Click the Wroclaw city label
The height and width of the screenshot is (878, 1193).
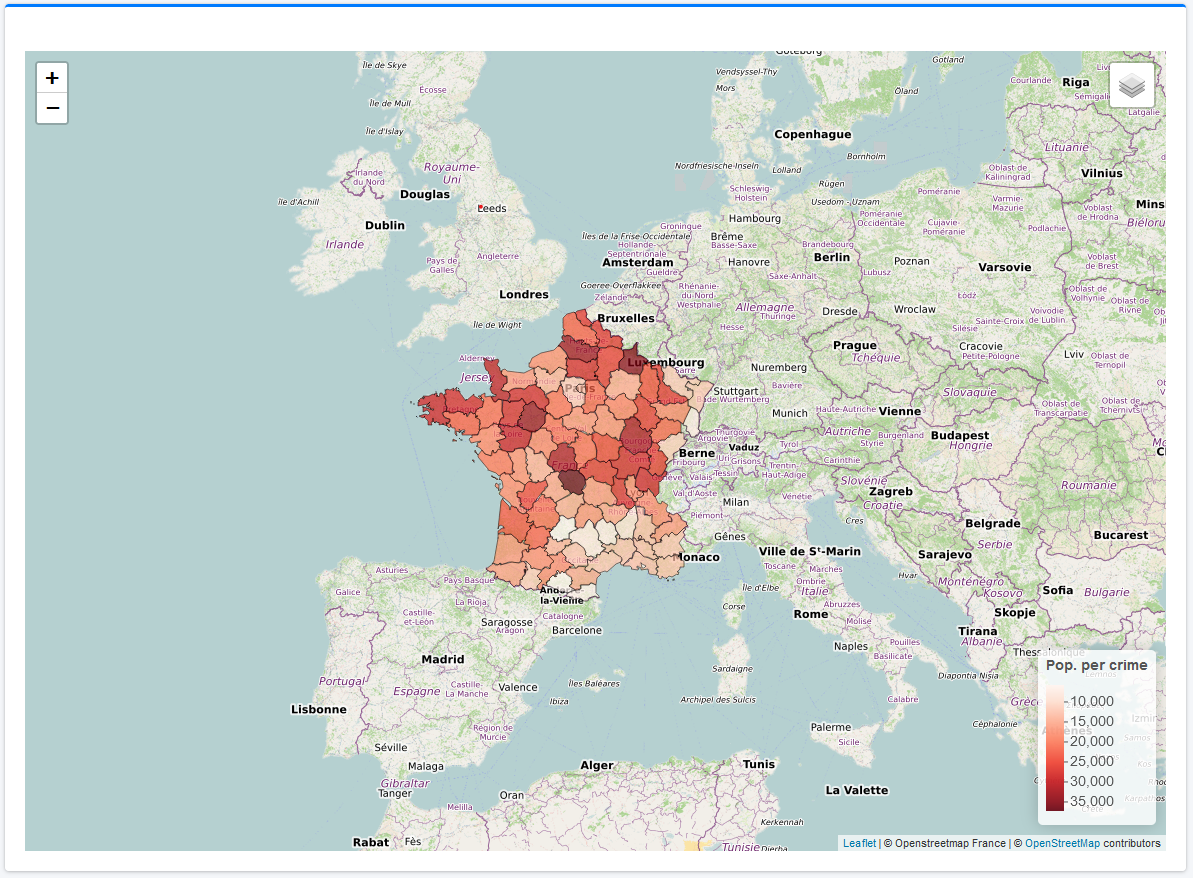[915, 310]
